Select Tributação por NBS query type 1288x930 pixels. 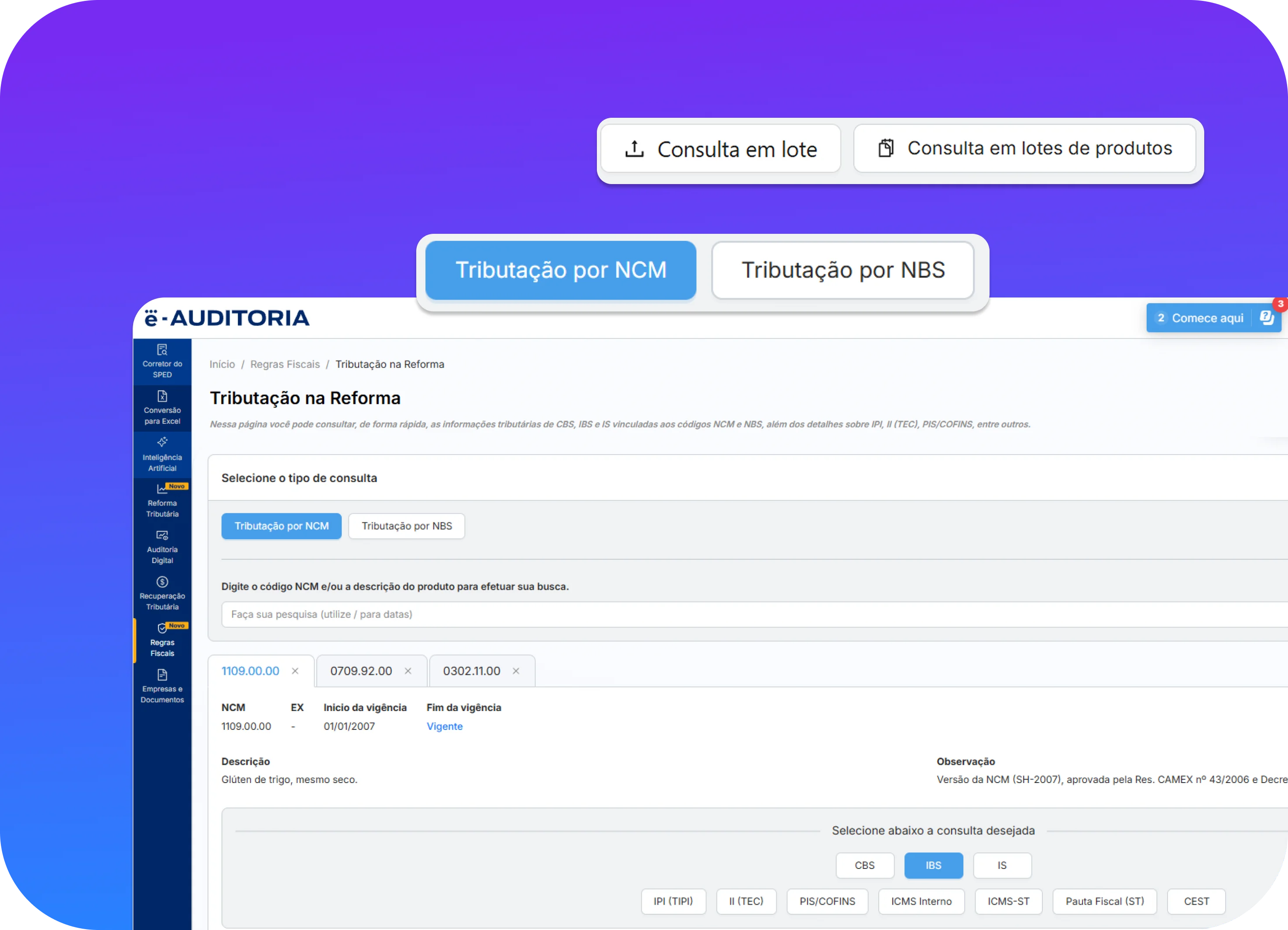pyautogui.click(x=407, y=527)
